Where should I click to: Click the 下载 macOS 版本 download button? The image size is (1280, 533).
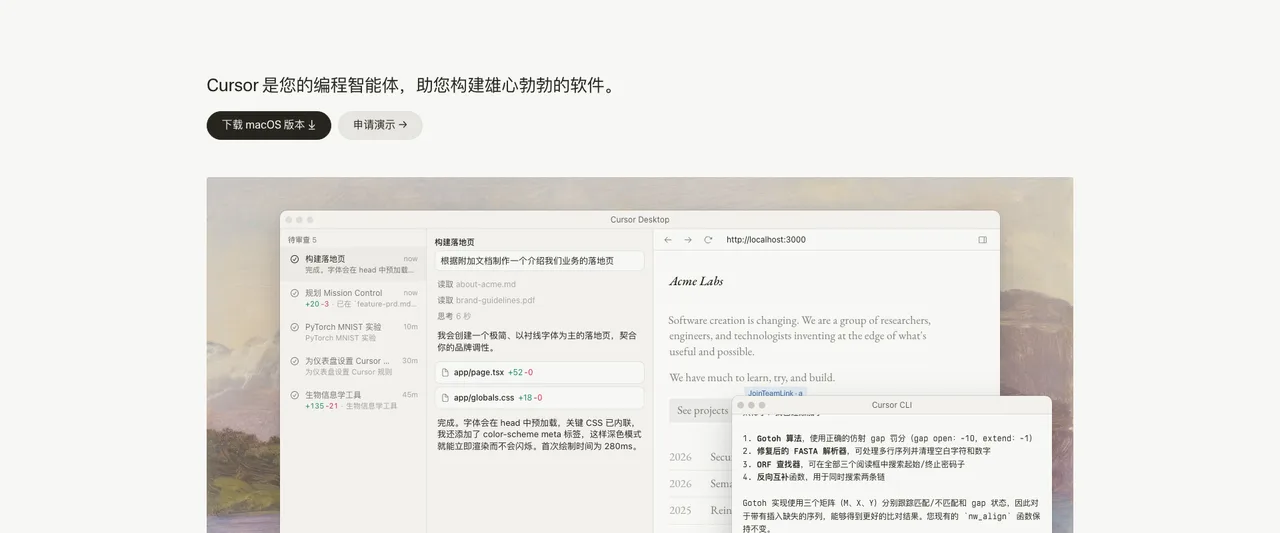[x=269, y=125]
